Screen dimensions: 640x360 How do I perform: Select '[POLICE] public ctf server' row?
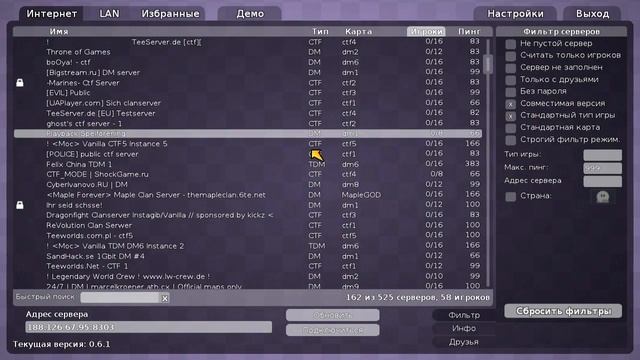coord(248,154)
